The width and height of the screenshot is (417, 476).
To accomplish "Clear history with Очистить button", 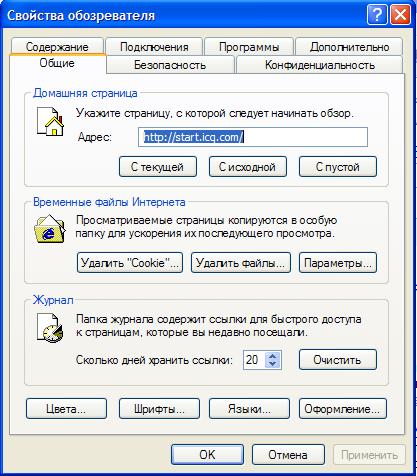I will (338, 360).
